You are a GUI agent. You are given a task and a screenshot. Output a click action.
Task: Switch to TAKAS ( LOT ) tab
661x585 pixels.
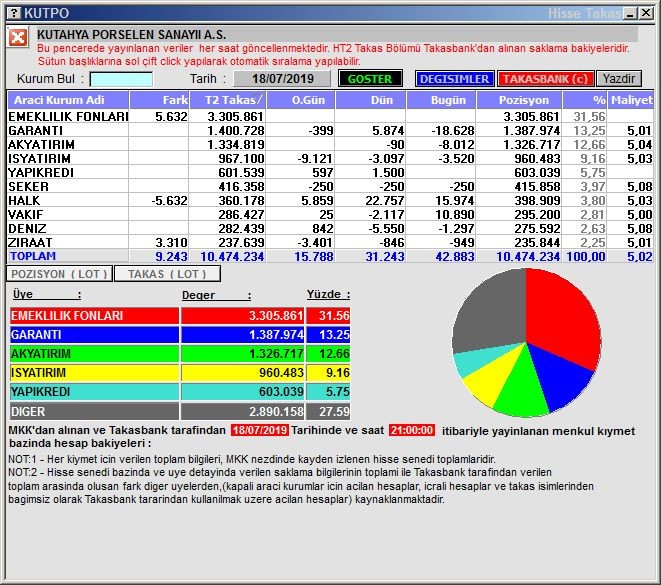[167, 274]
